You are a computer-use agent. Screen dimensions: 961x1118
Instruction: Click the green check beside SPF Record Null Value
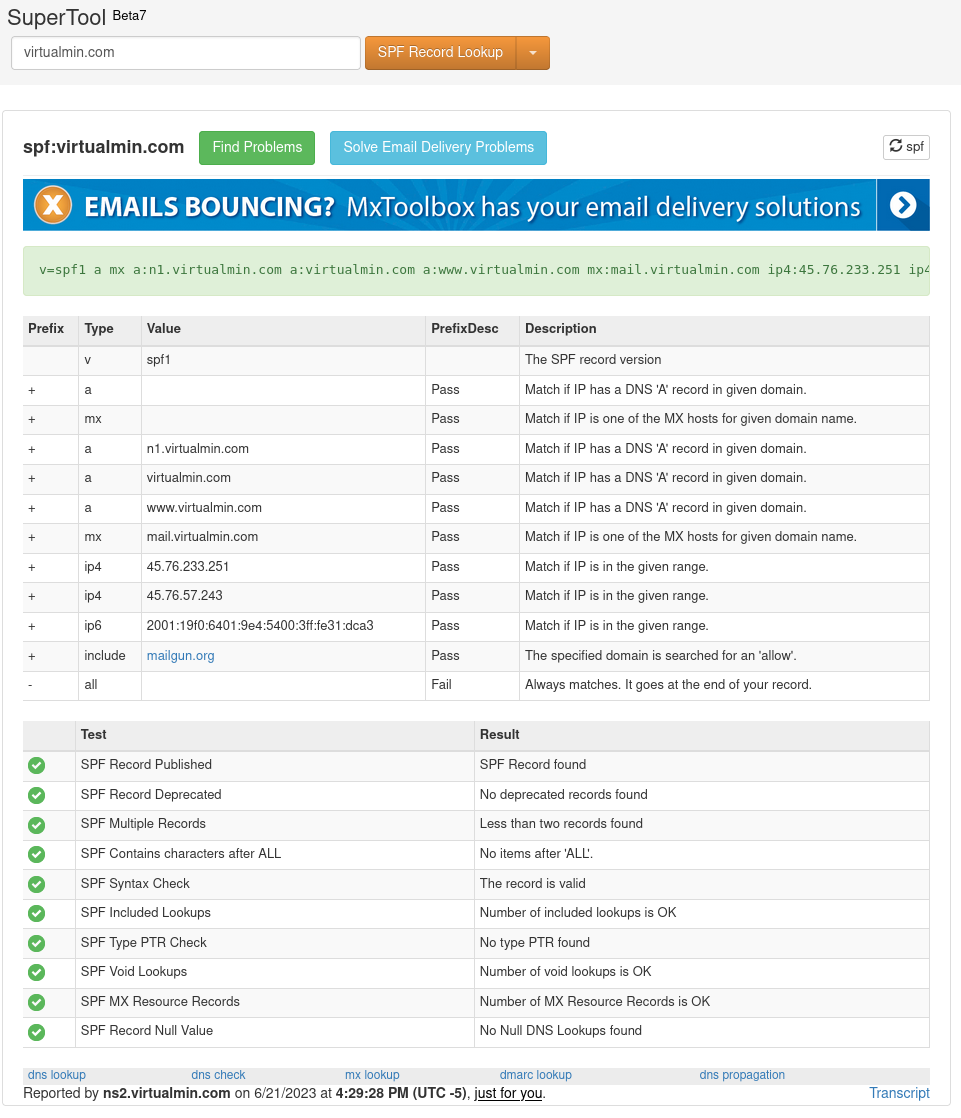36,1031
